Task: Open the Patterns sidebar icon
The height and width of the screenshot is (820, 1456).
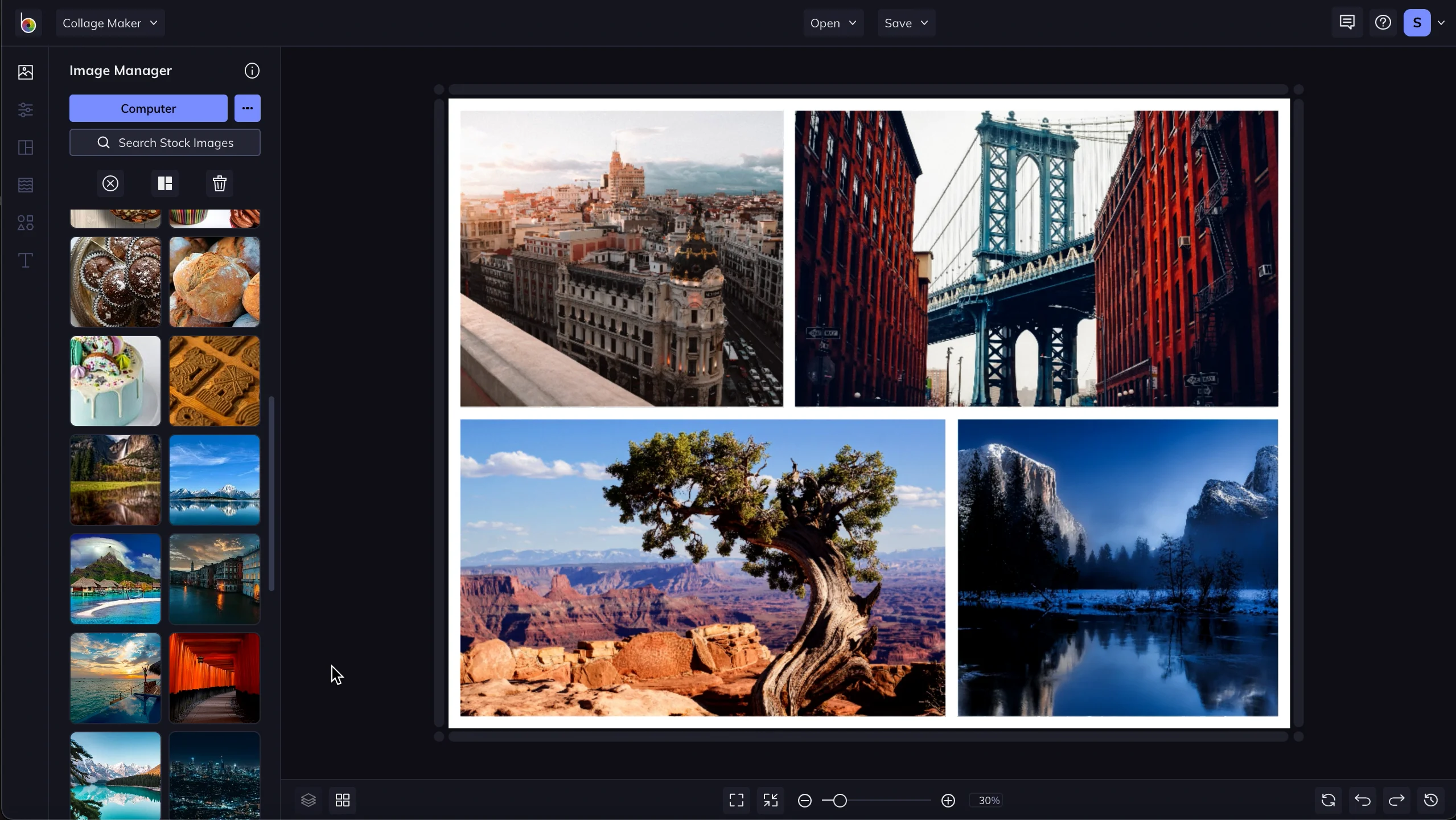Action: [x=26, y=185]
